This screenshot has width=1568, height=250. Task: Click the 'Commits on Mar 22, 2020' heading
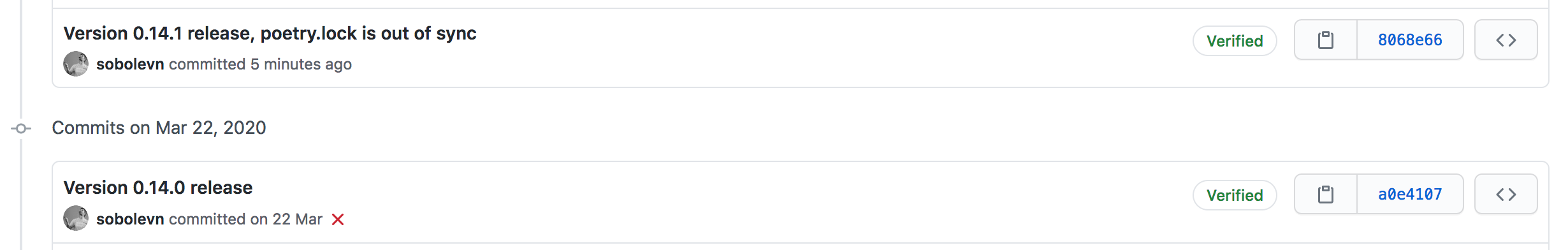[x=159, y=128]
